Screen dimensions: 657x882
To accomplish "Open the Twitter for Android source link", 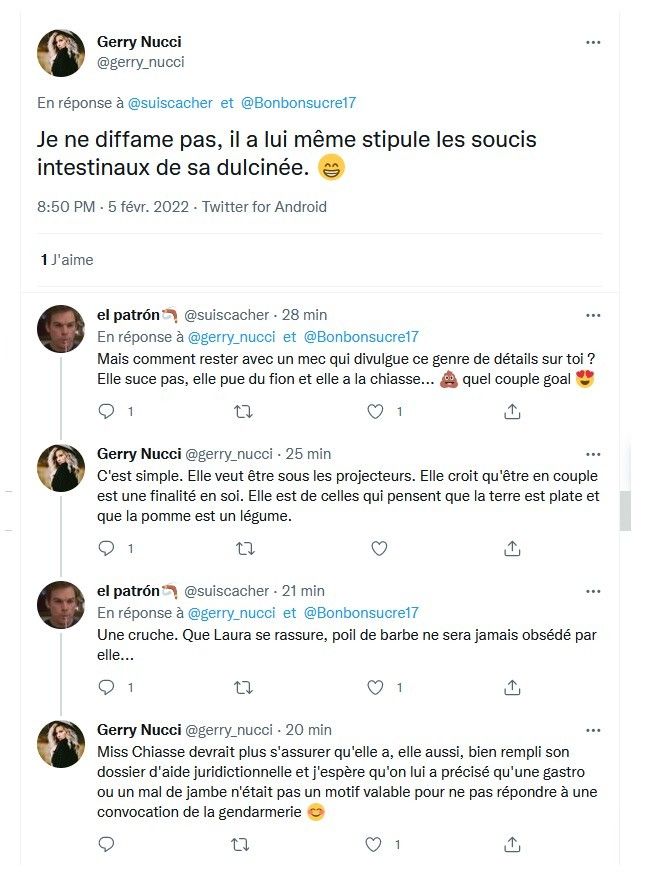I will [264, 207].
